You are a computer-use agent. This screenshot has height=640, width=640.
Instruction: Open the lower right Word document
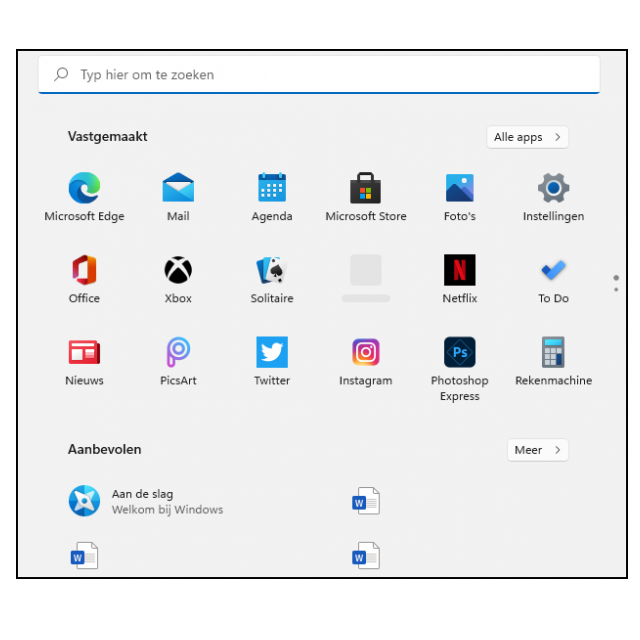(366, 555)
